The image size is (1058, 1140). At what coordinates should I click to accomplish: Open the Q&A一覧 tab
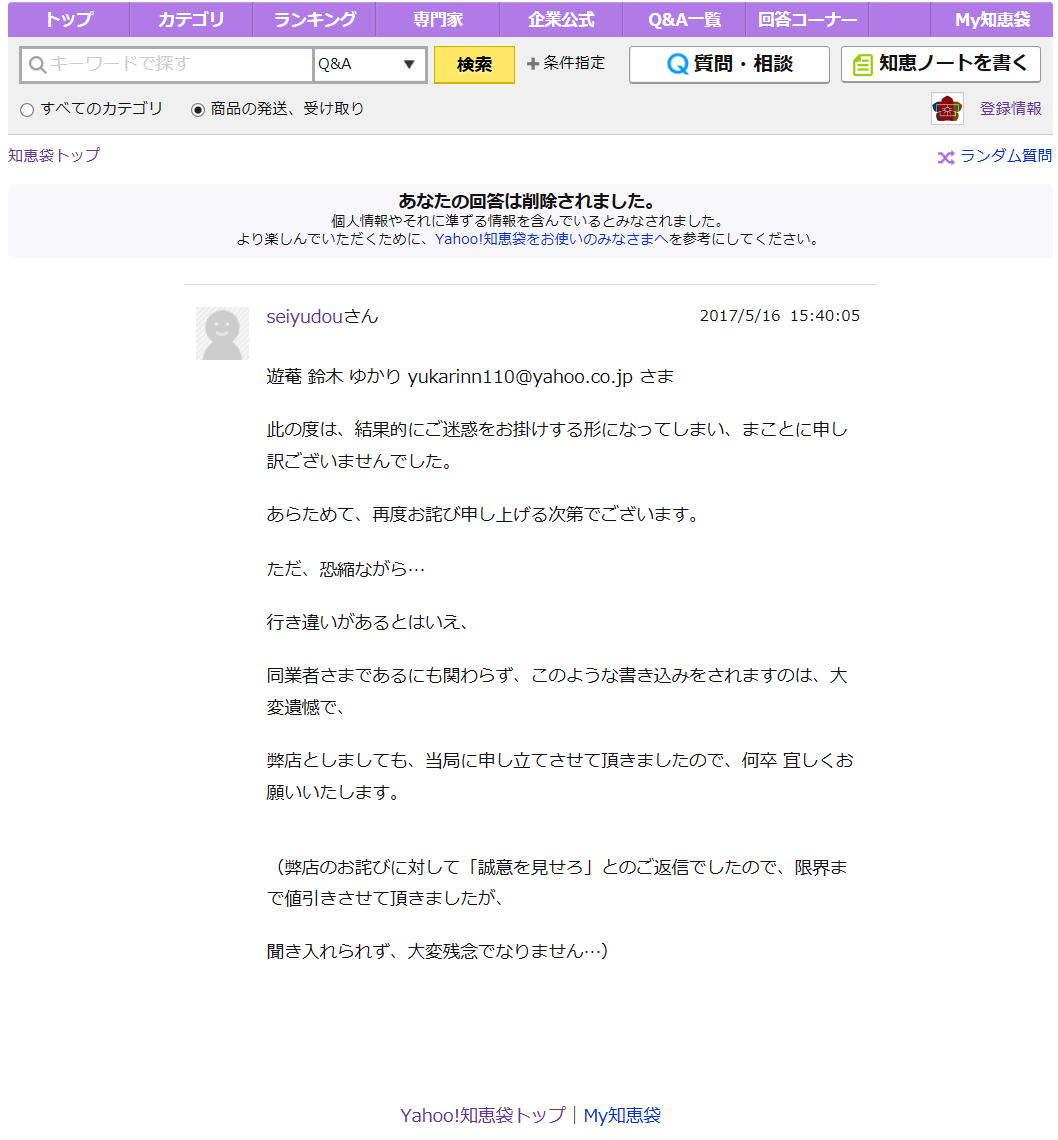click(684, 19)
